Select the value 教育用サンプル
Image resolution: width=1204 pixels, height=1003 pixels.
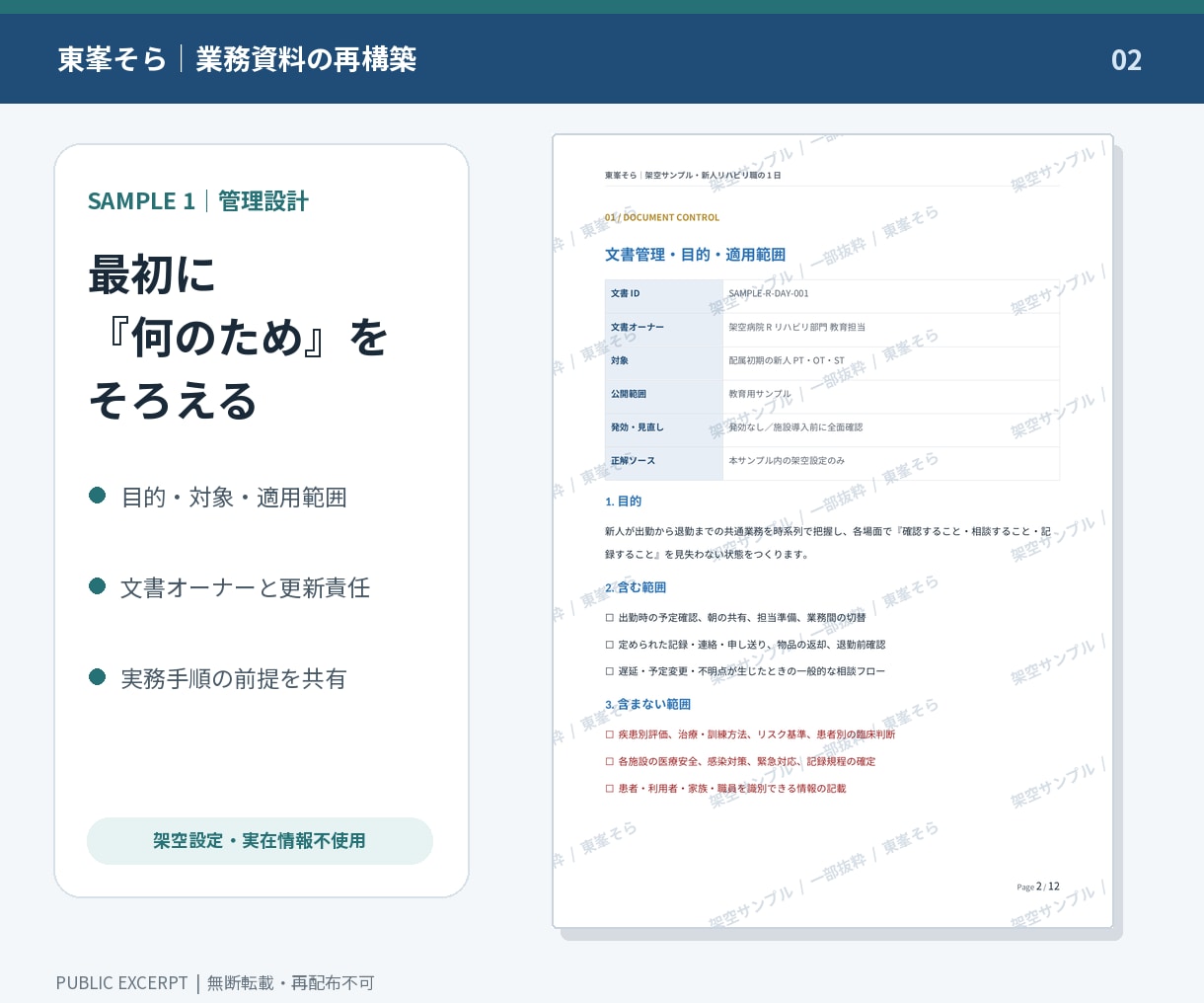click(x=760, y=394)
